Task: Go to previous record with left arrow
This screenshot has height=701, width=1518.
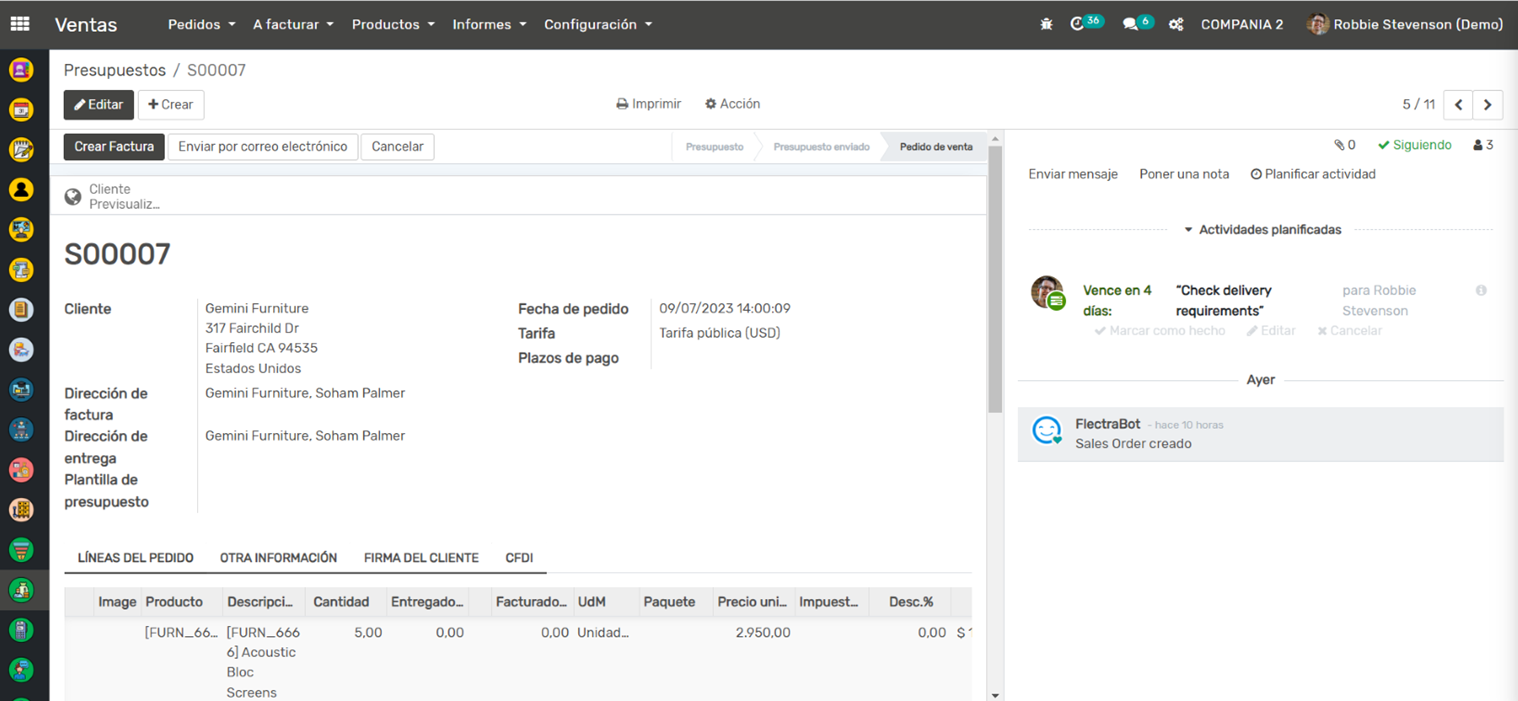Action: (x=1458, y=104)
